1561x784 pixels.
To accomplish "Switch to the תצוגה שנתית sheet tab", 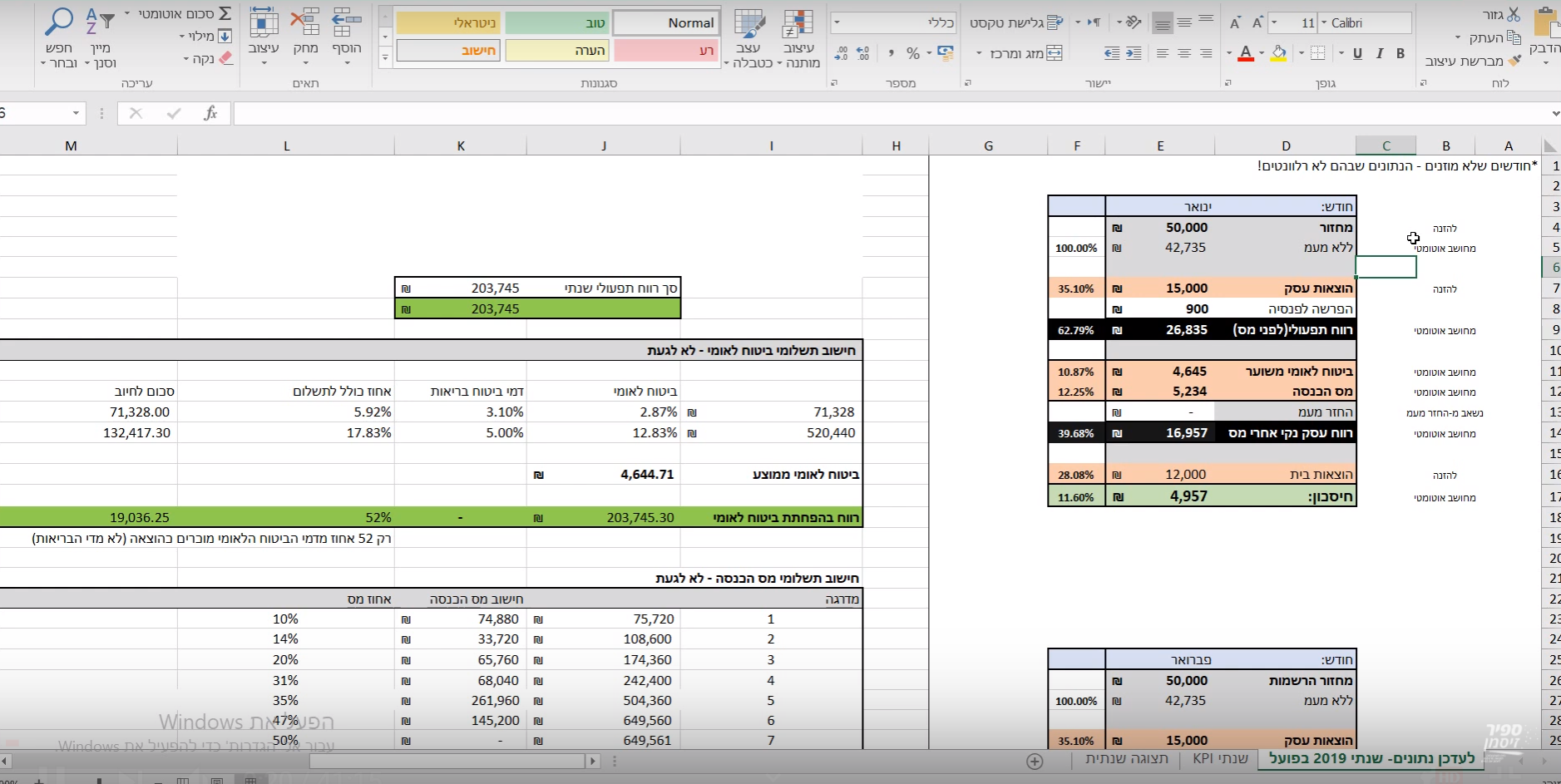I will pyautogui.click(x=1126, y=758).
